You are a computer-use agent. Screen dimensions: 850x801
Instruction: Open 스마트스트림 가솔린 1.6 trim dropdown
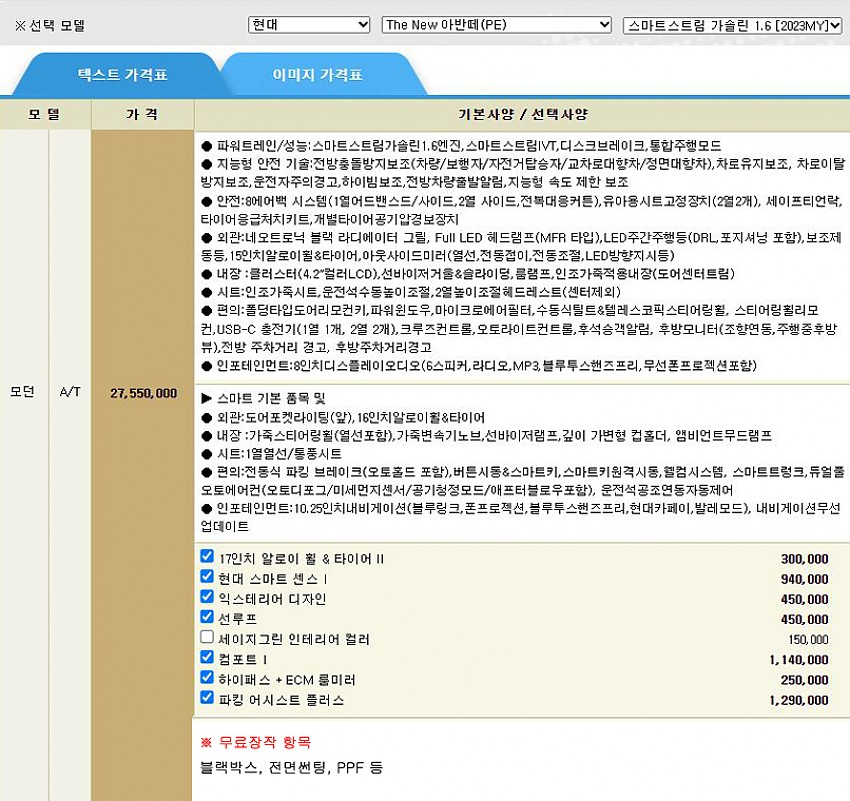(732, 25)
